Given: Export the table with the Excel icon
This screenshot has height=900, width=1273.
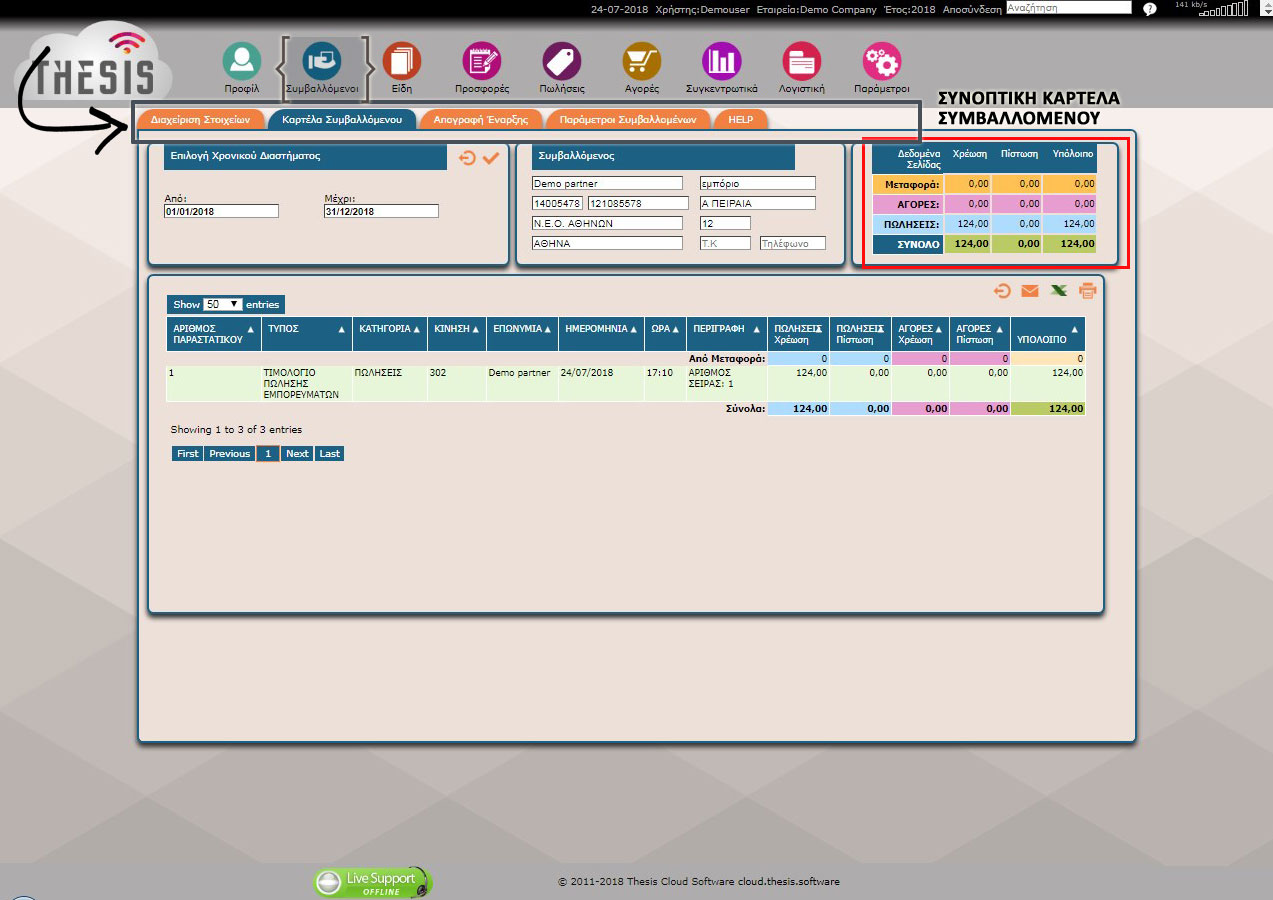Looking at the screenshot, I should pyautogui.click(x=1058, y=291).
